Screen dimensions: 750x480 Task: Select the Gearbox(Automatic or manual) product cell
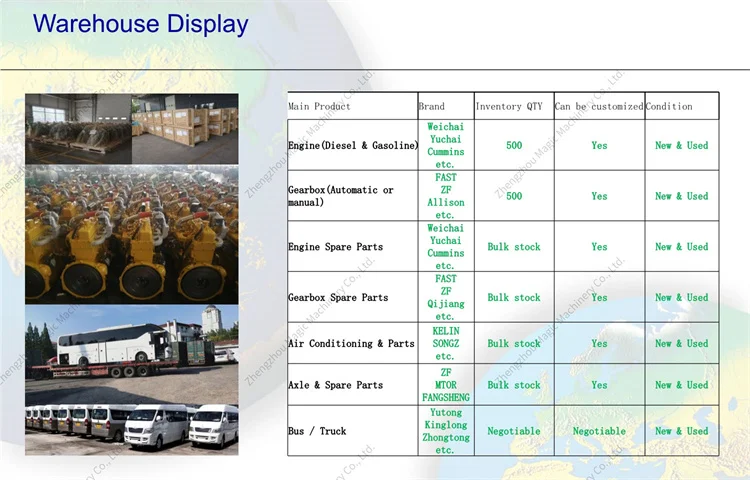tap(341, 196)
